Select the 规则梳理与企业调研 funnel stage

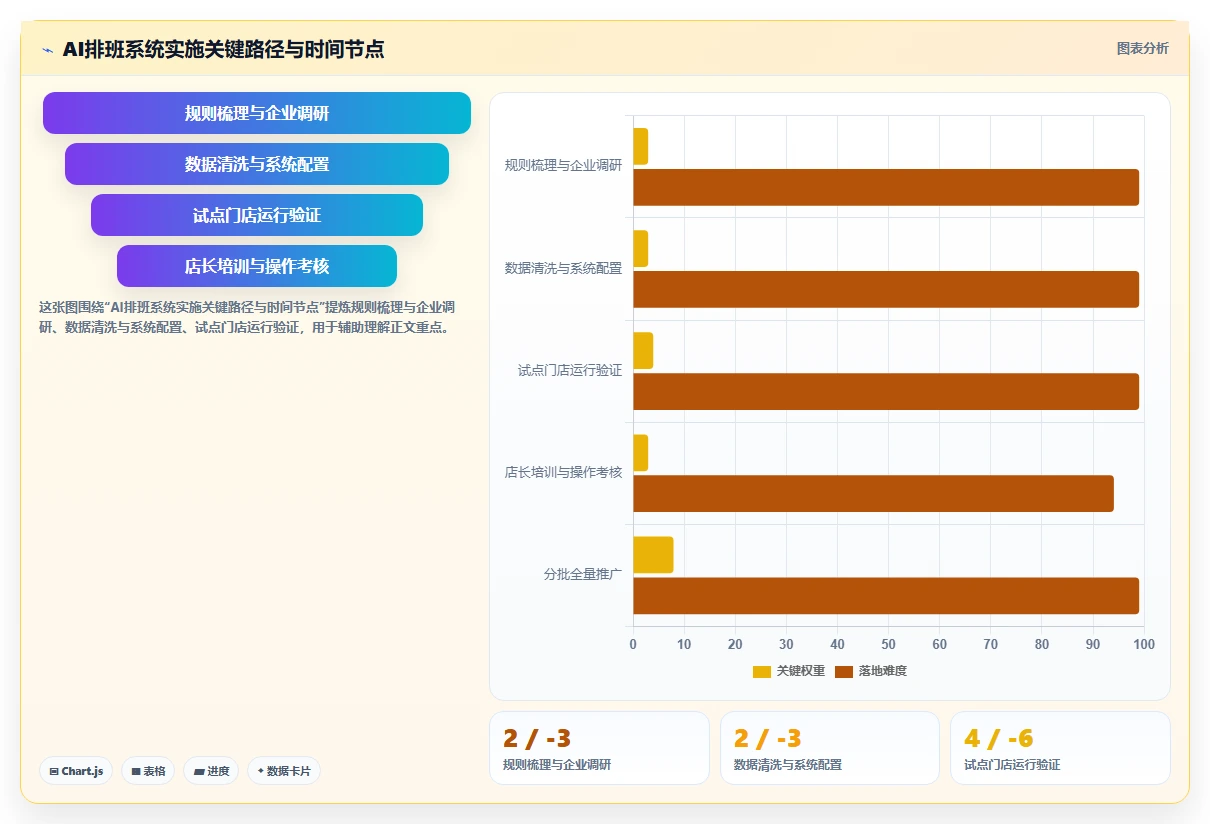(257, 113)
